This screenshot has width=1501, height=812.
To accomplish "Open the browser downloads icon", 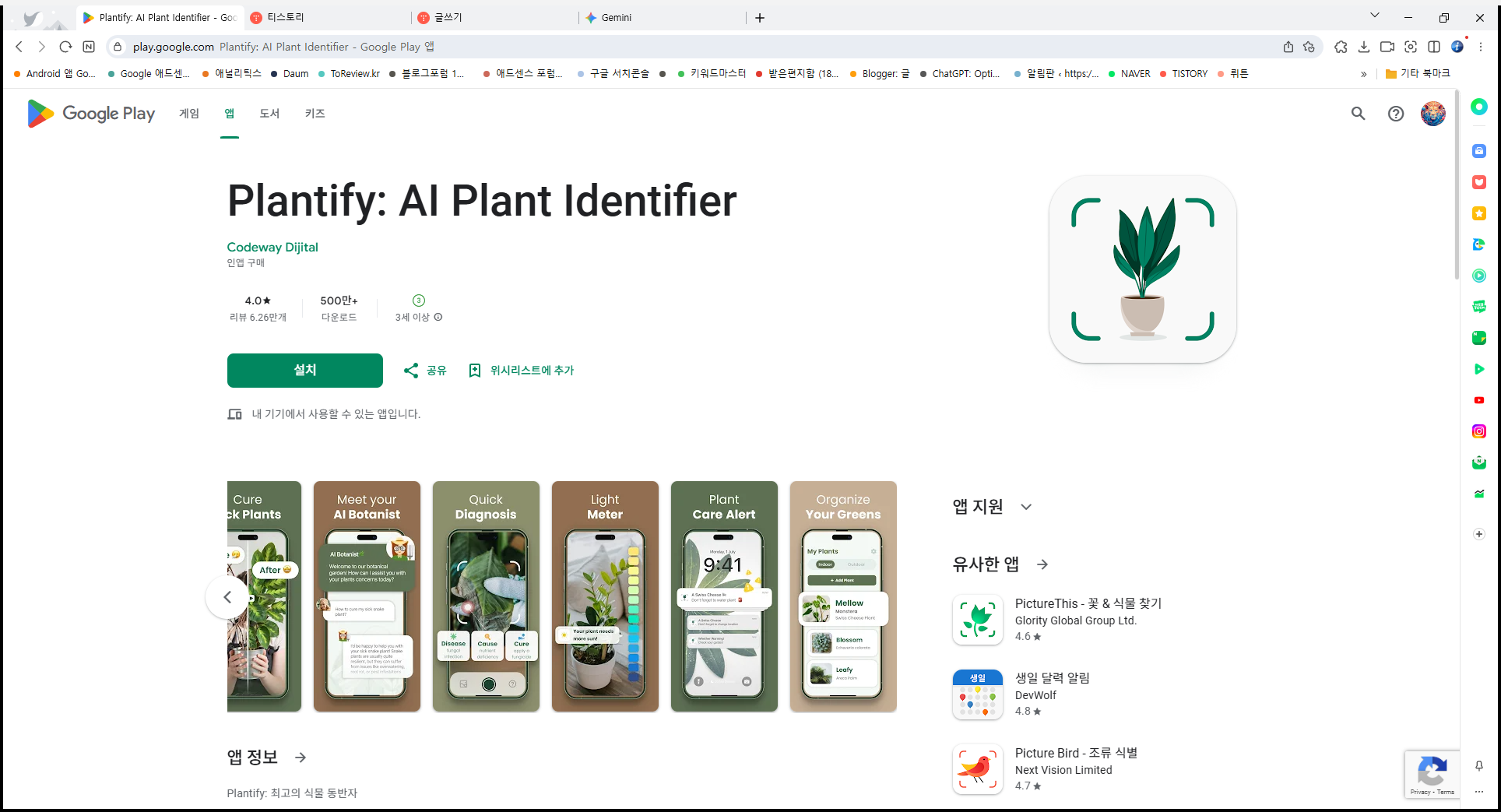I will [1364, 47].
